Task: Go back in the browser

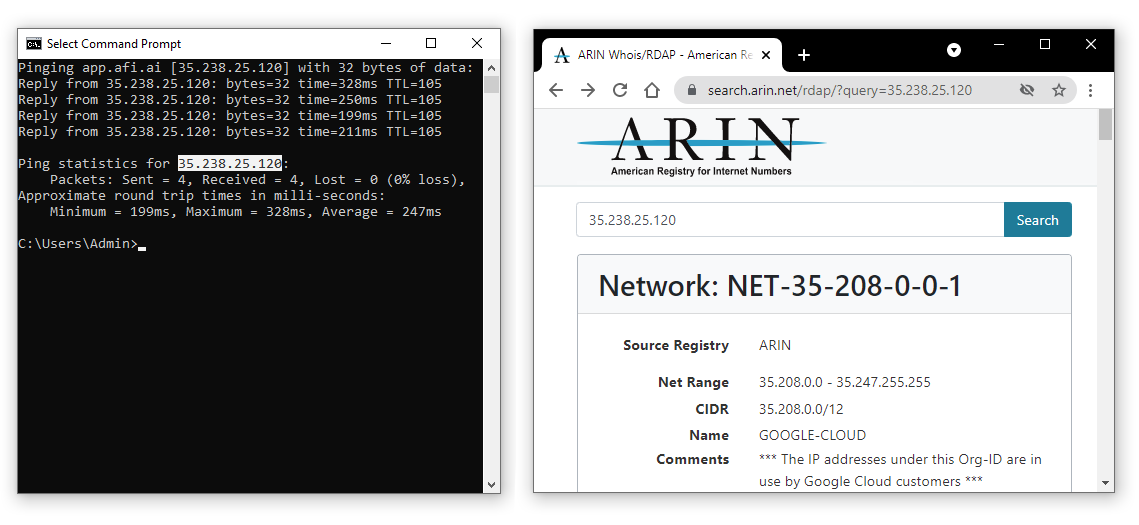Action: click(556, 90)
